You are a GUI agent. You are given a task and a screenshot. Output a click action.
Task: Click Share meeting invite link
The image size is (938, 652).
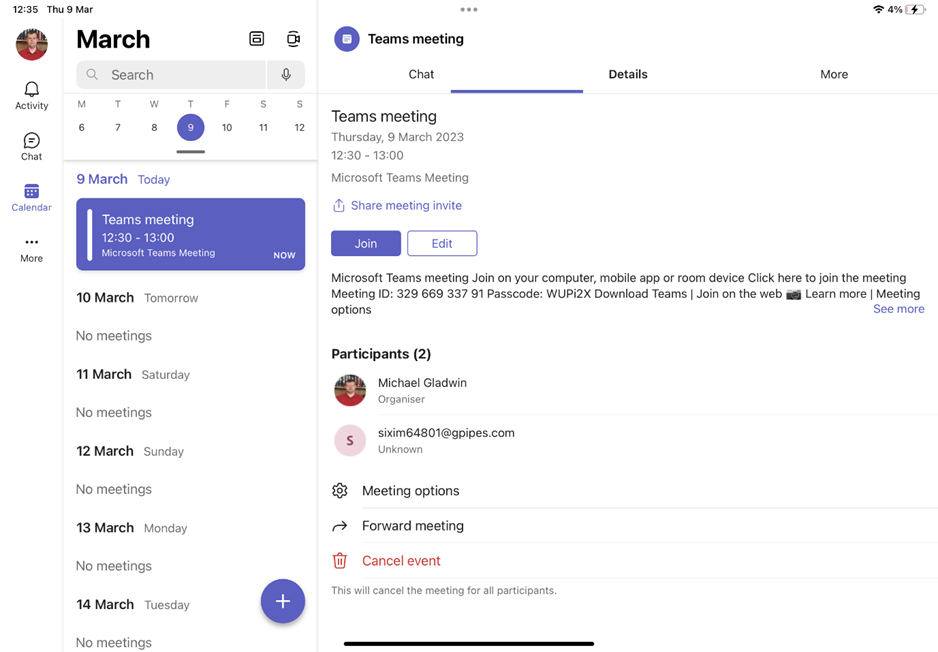coord(405,205)
